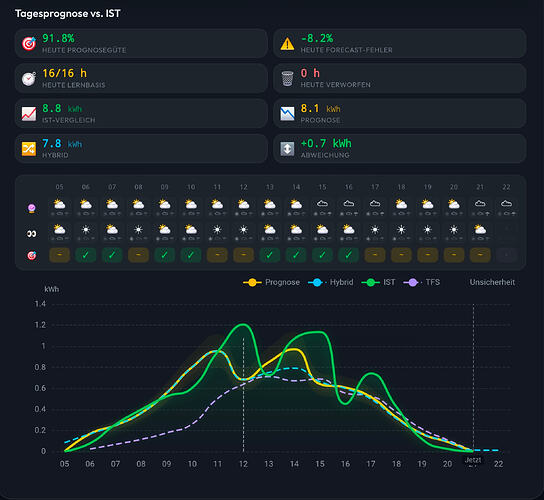The height and width of the screenshot is (500, 544).
Task: Click the HEUTE LERNBASIS caption
Action: pyautogui.click(x=74, y=85)
